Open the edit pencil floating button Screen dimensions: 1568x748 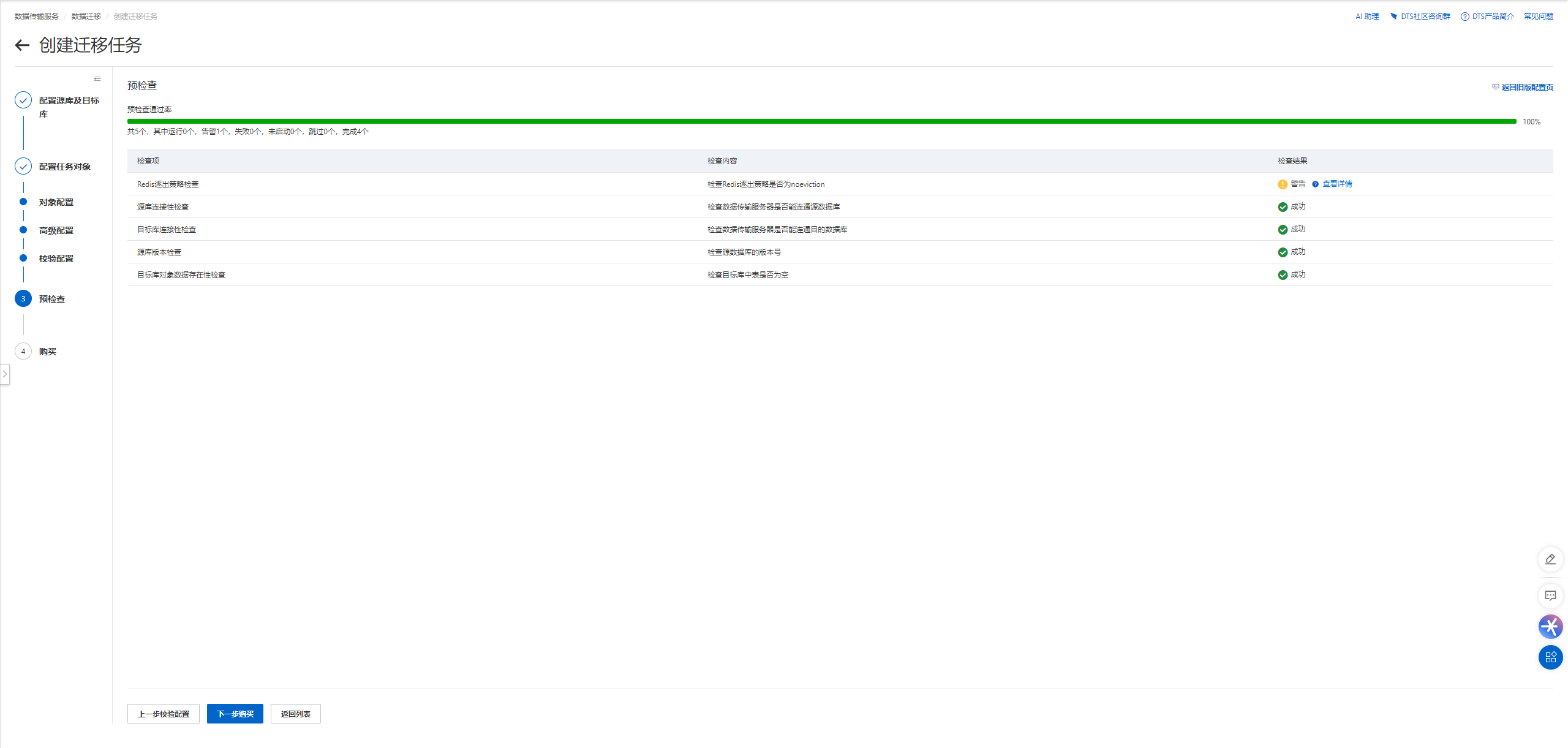coord(1550,559)
